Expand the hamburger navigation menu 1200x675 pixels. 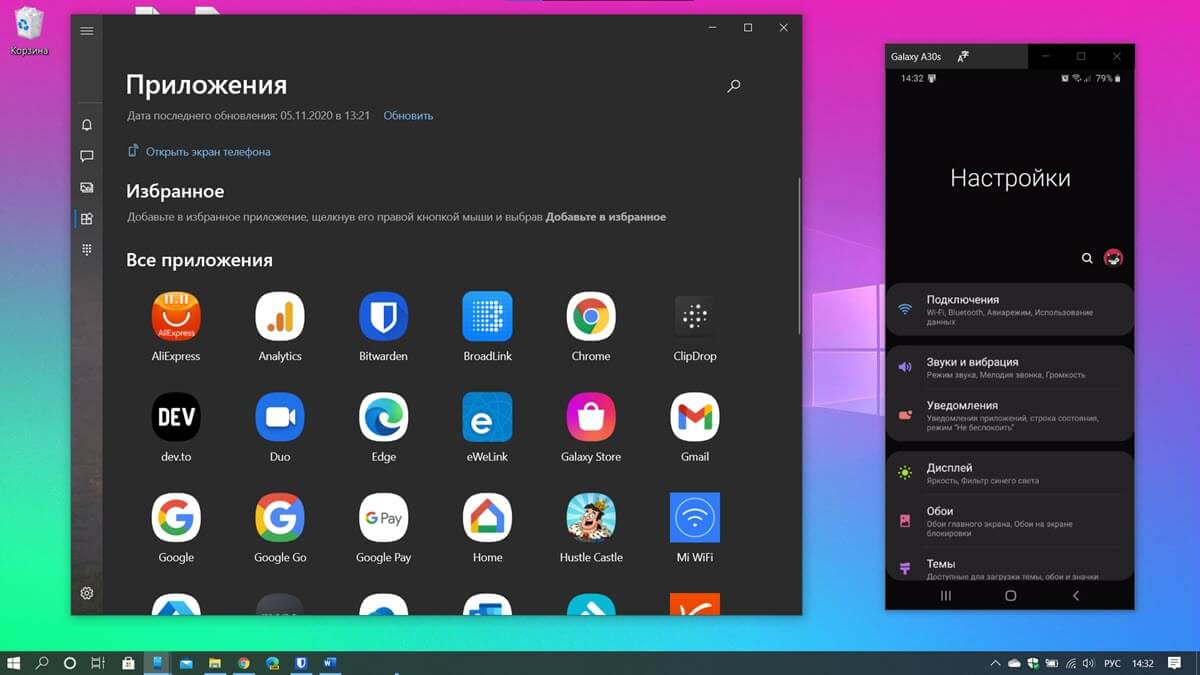tap(87, 31)
